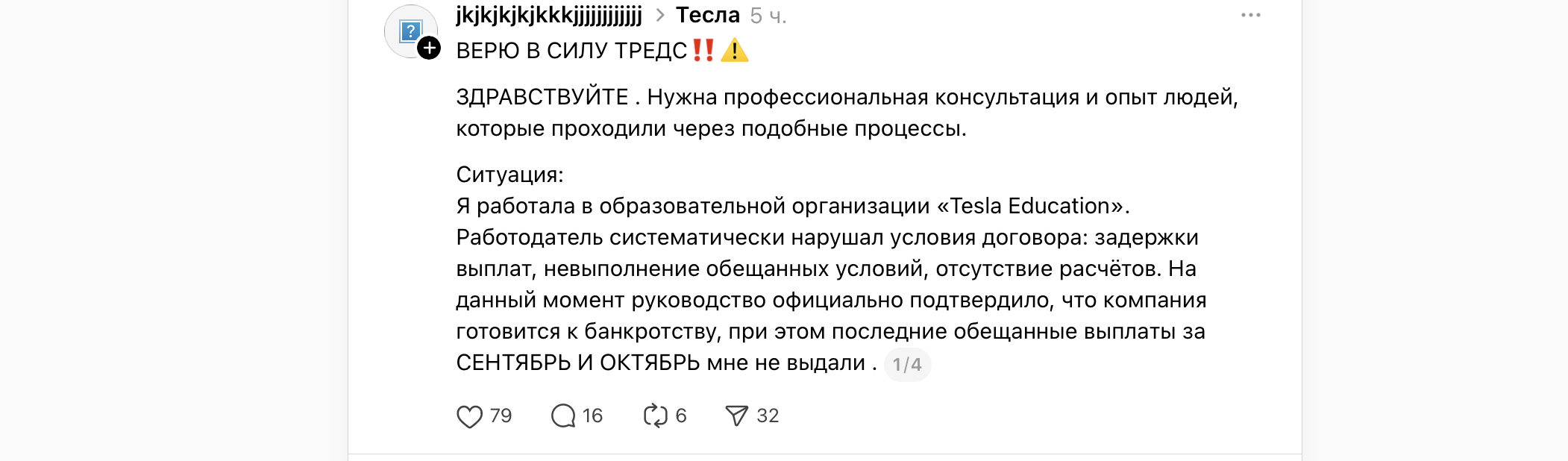
Task: Click the yellow warning emoji in the post
Action: coord(735,51)
